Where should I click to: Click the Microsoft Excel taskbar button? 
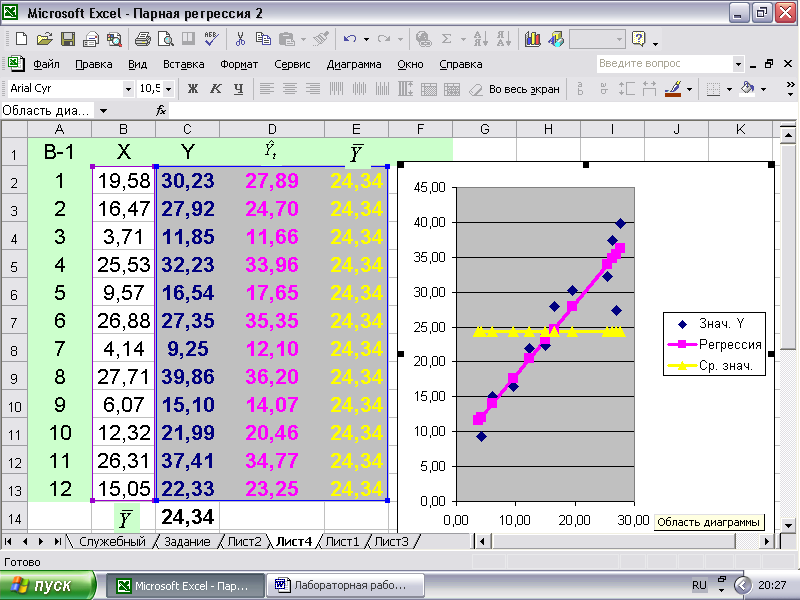pyautogui.click(x=186, y=585)
